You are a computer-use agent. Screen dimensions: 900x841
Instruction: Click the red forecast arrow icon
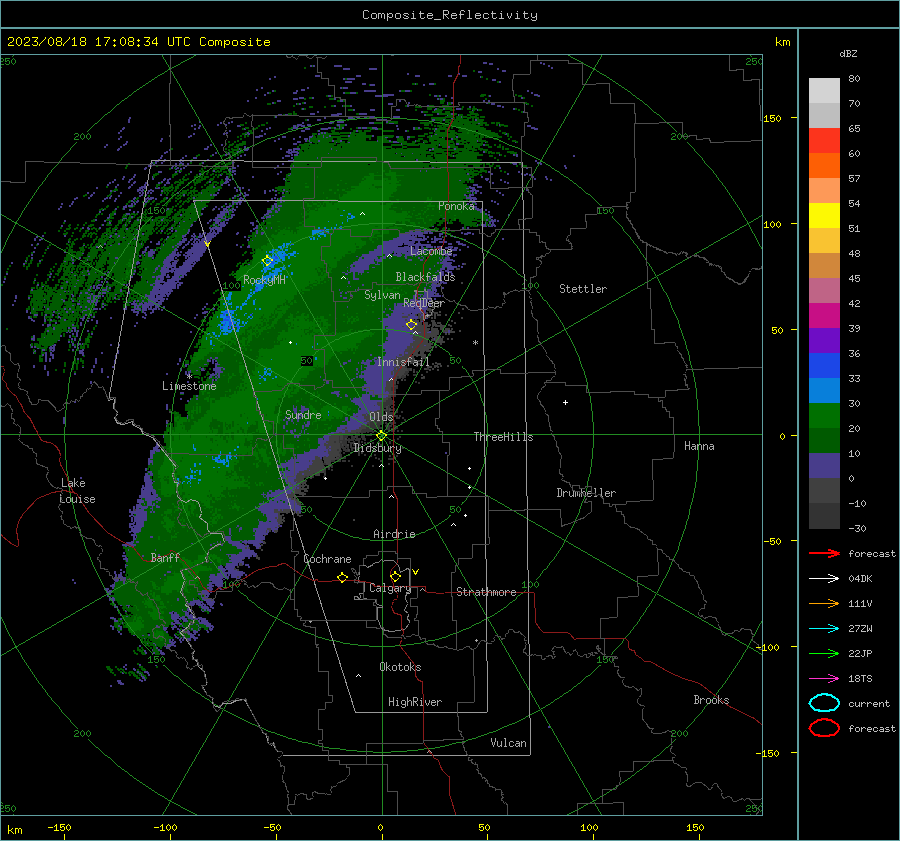(x=824, y=553)
